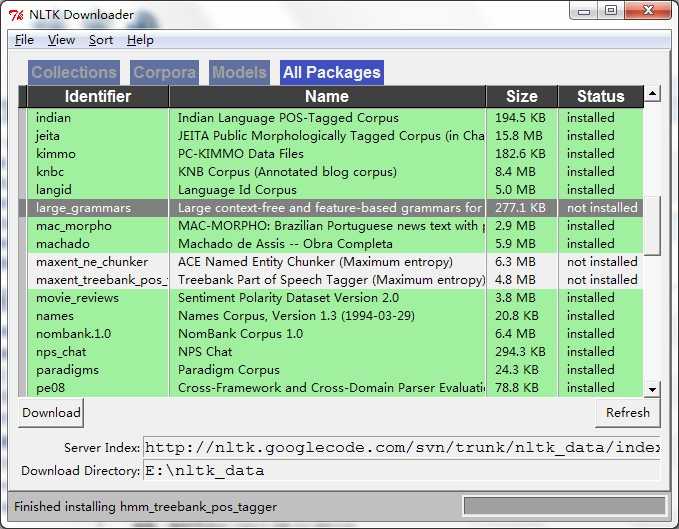Select the pe08 identifier
Viewport: 679px width, 529px height.
pyautogui.click(x=50, y=388)
